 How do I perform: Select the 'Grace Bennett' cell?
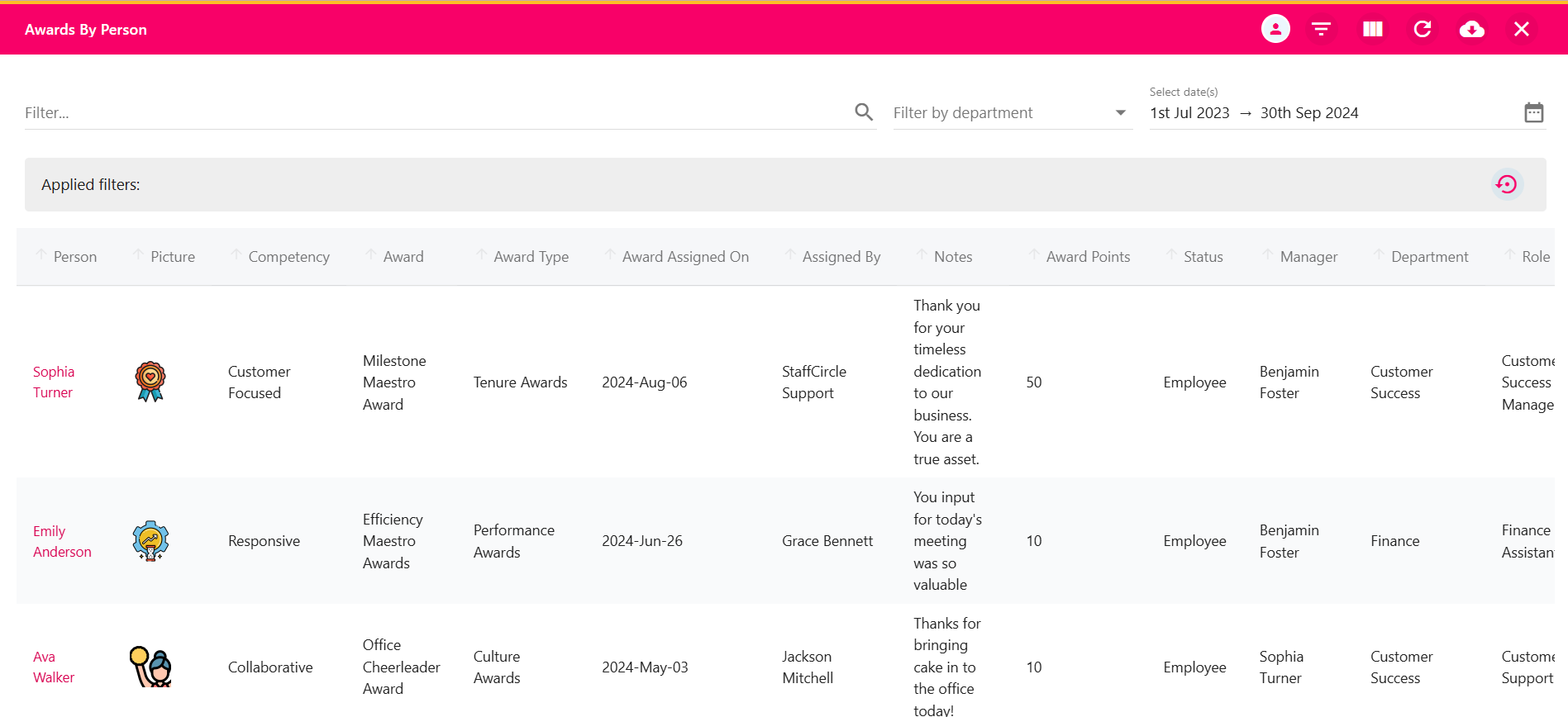[827, 541]
